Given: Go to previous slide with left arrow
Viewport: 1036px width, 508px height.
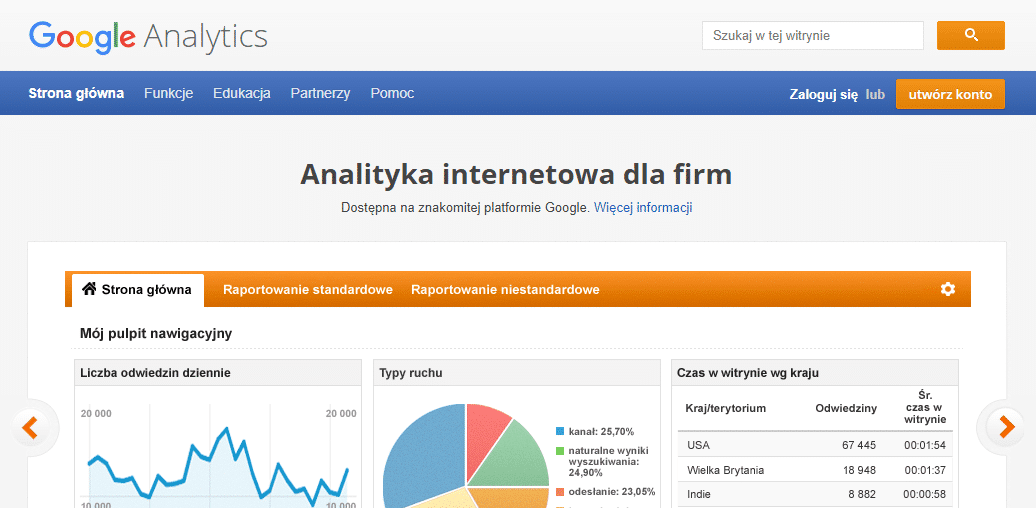Looking at the screenshot, I should point(30,427).
